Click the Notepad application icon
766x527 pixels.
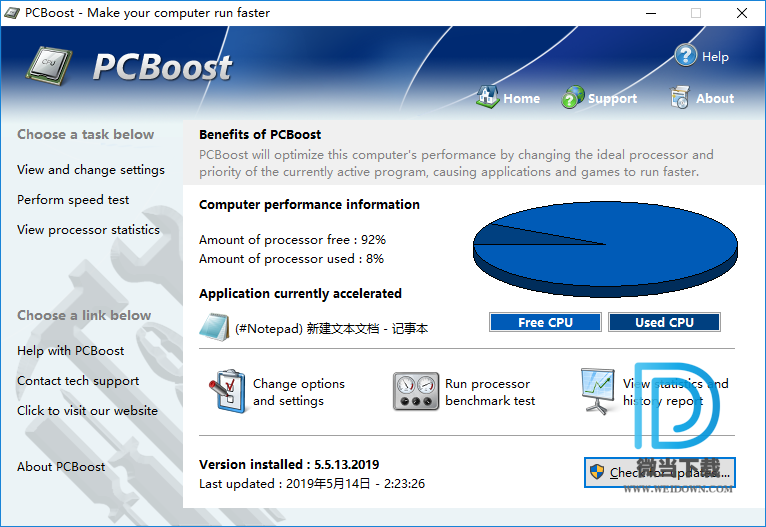pos(214,327)
